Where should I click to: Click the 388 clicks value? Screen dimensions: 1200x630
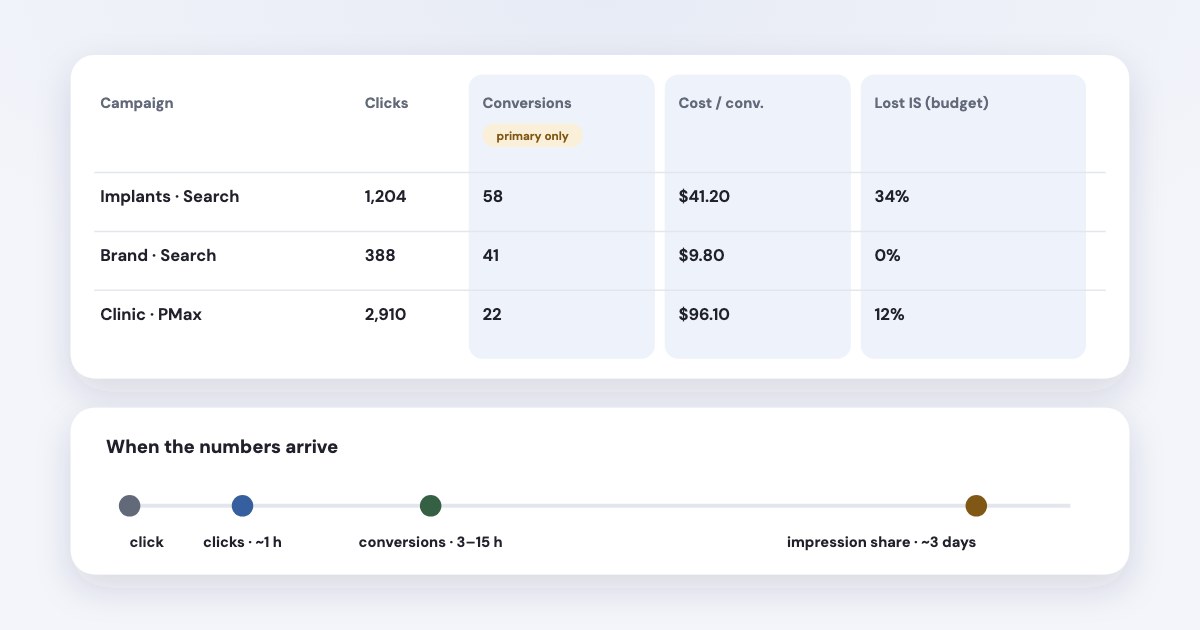pos(380,255)
